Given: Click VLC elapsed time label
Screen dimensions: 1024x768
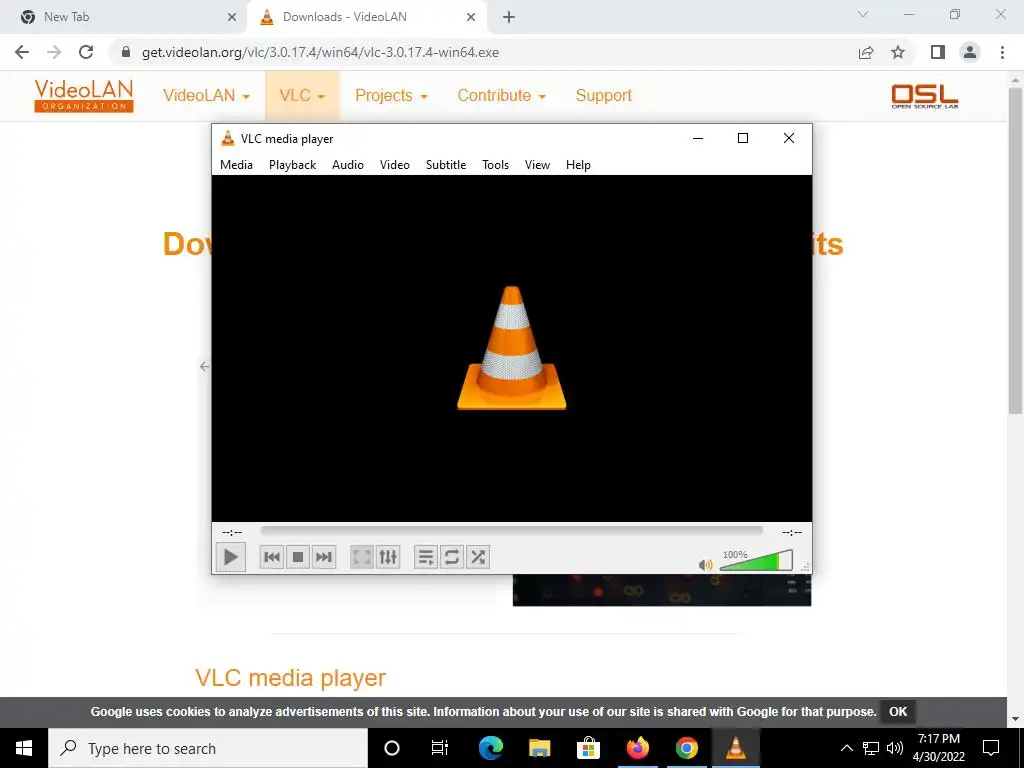Looking at the screenshot, I should (232, 532).
